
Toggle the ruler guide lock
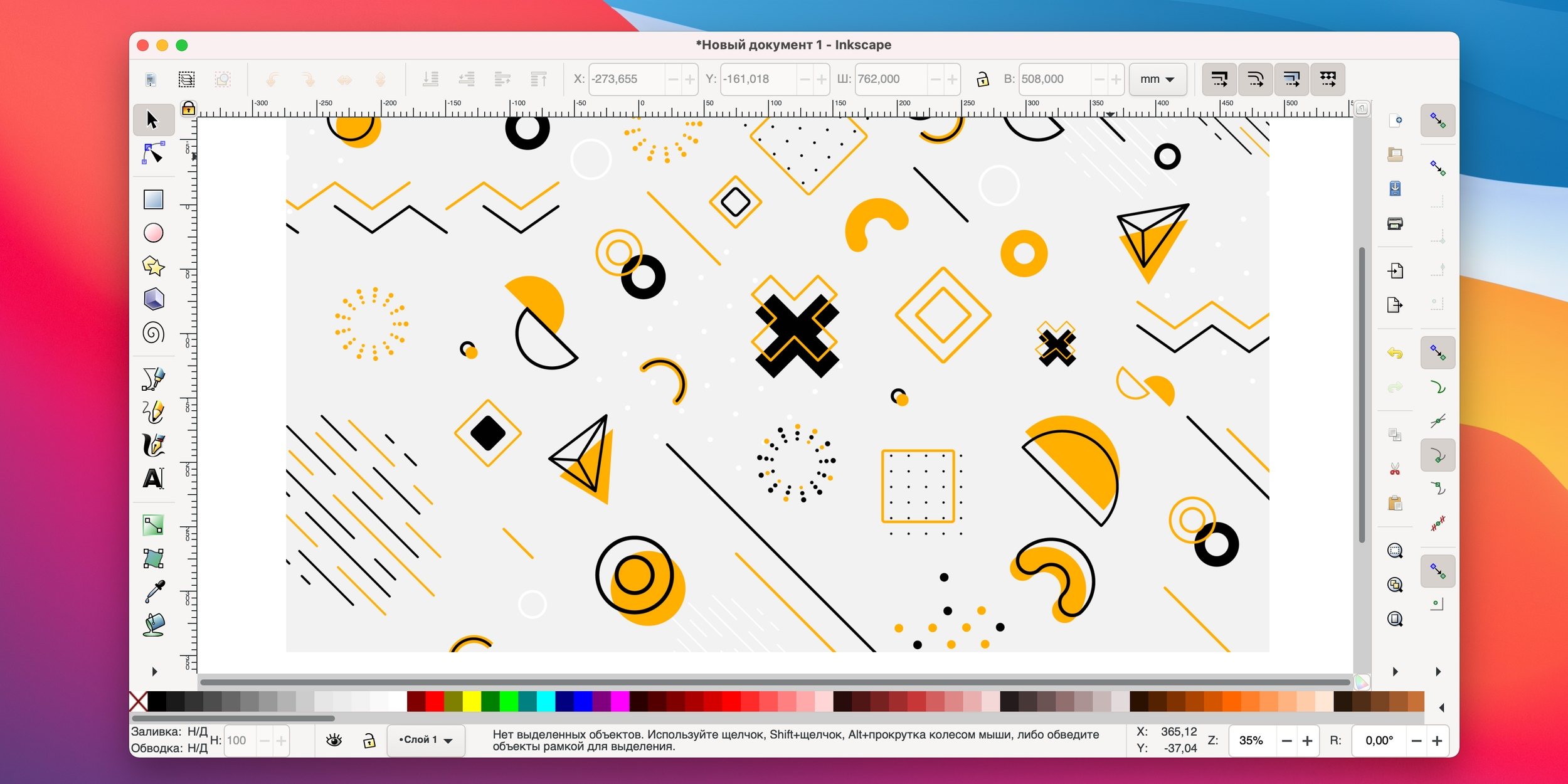click(188, 109)
